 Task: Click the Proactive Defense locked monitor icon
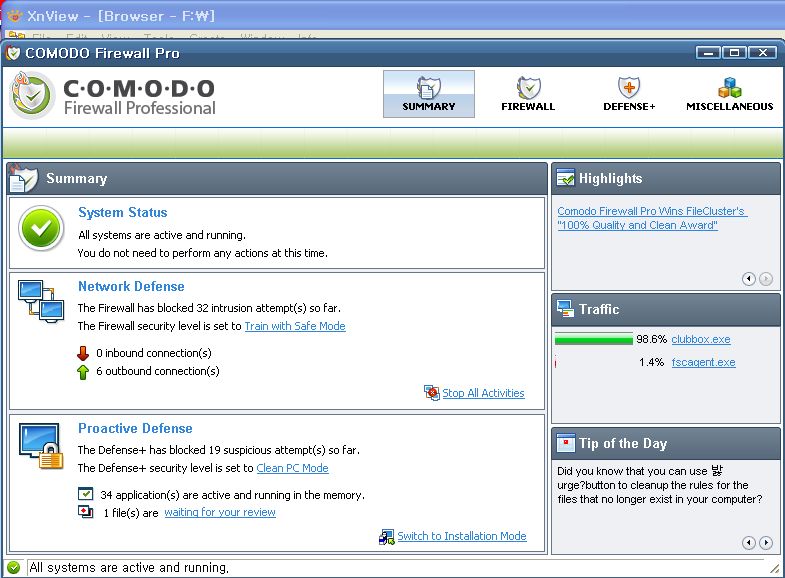pos(41,445)
